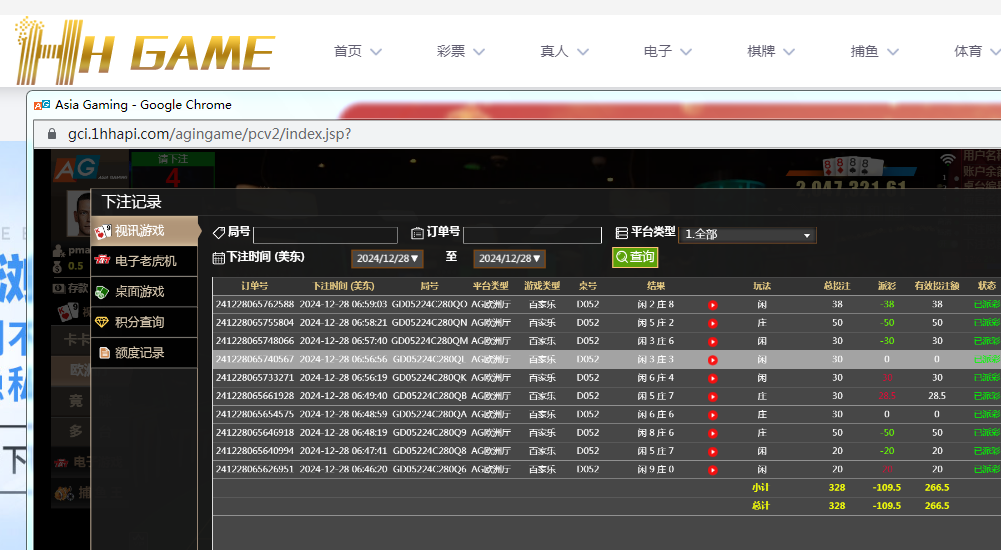
Task: Click the green 查询 search button
Action: point(635,257)
